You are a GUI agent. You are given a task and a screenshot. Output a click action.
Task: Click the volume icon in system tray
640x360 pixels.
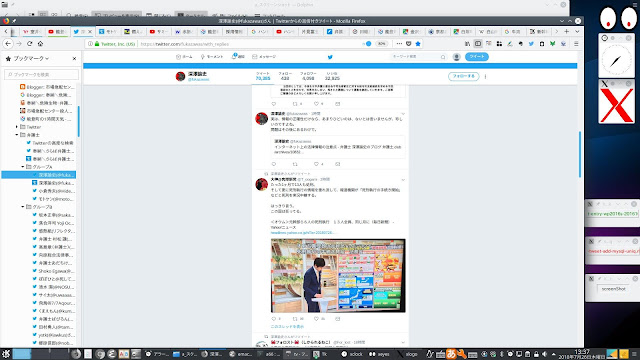(545, 354)
